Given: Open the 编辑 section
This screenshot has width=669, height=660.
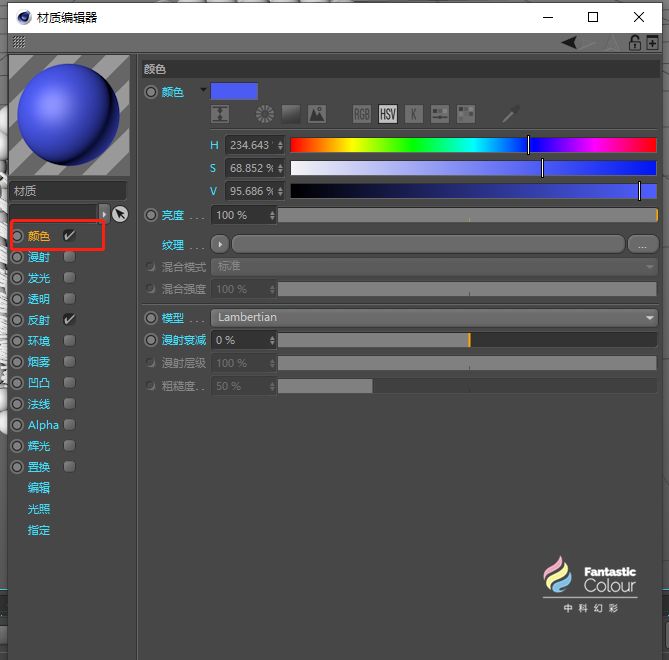Looking at the screenshot, I should point(39,488).
